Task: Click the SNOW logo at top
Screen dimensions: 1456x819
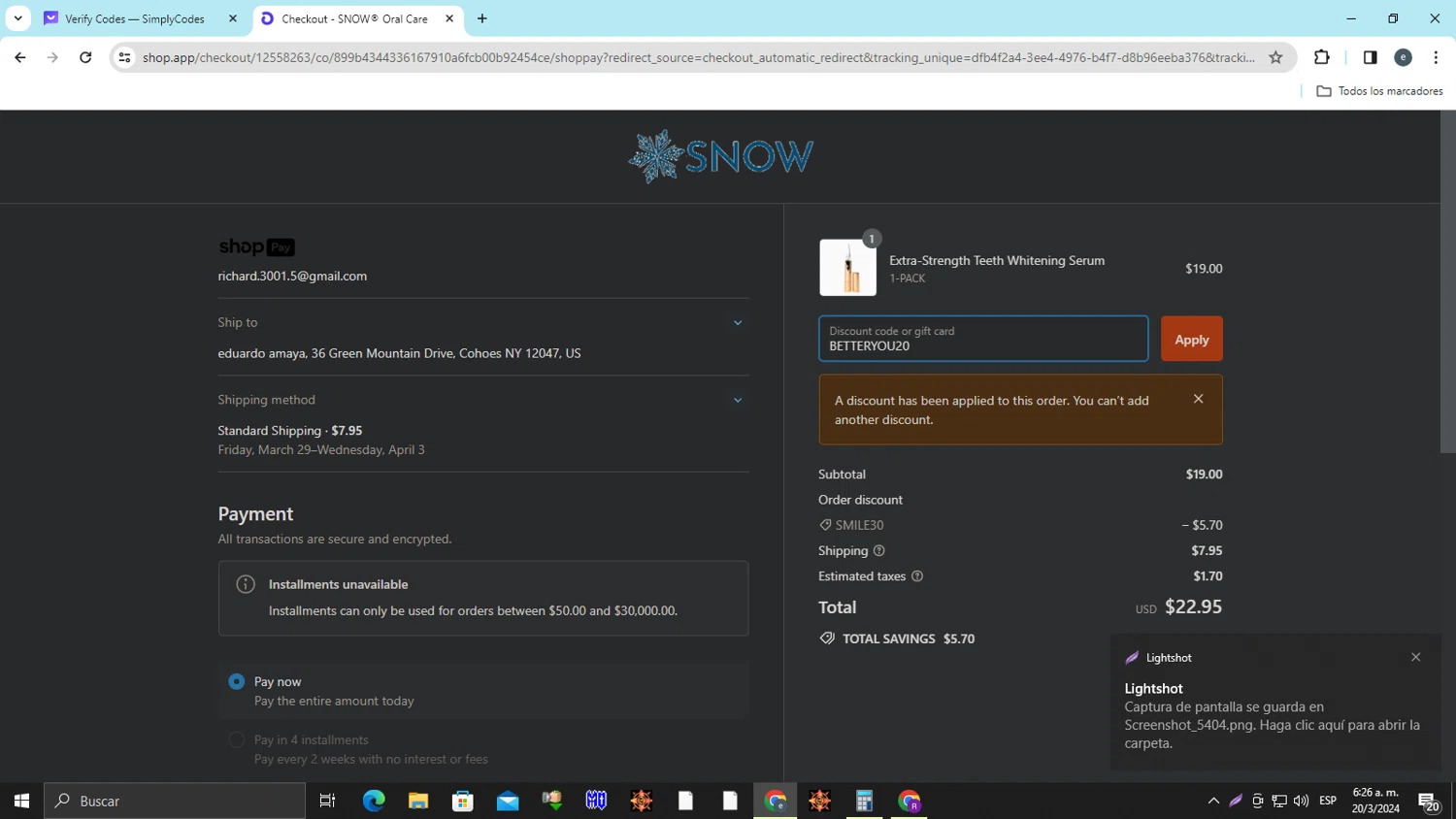Action: [x=720, y=156]
